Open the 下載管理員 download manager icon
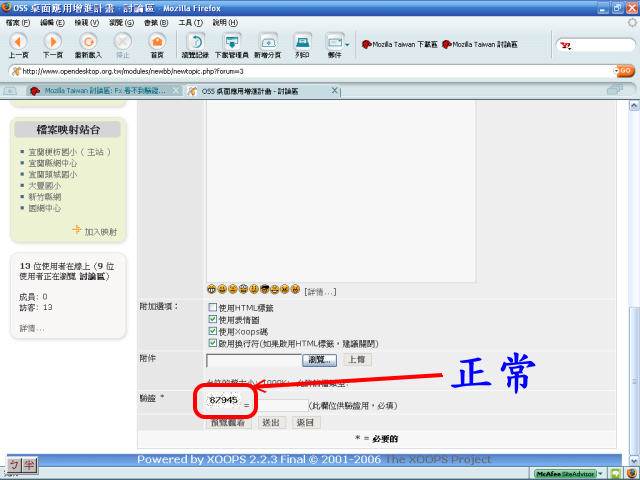 click(x=232, y=42)
